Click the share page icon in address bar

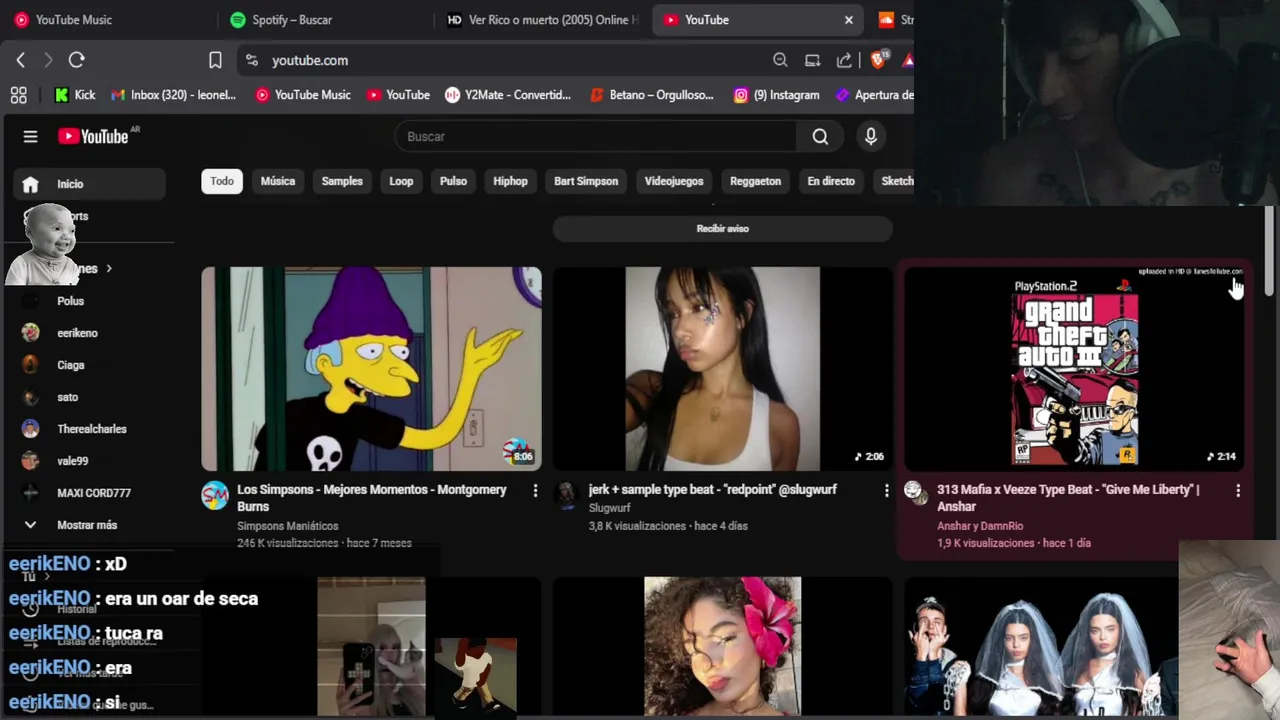coord(844,60)
